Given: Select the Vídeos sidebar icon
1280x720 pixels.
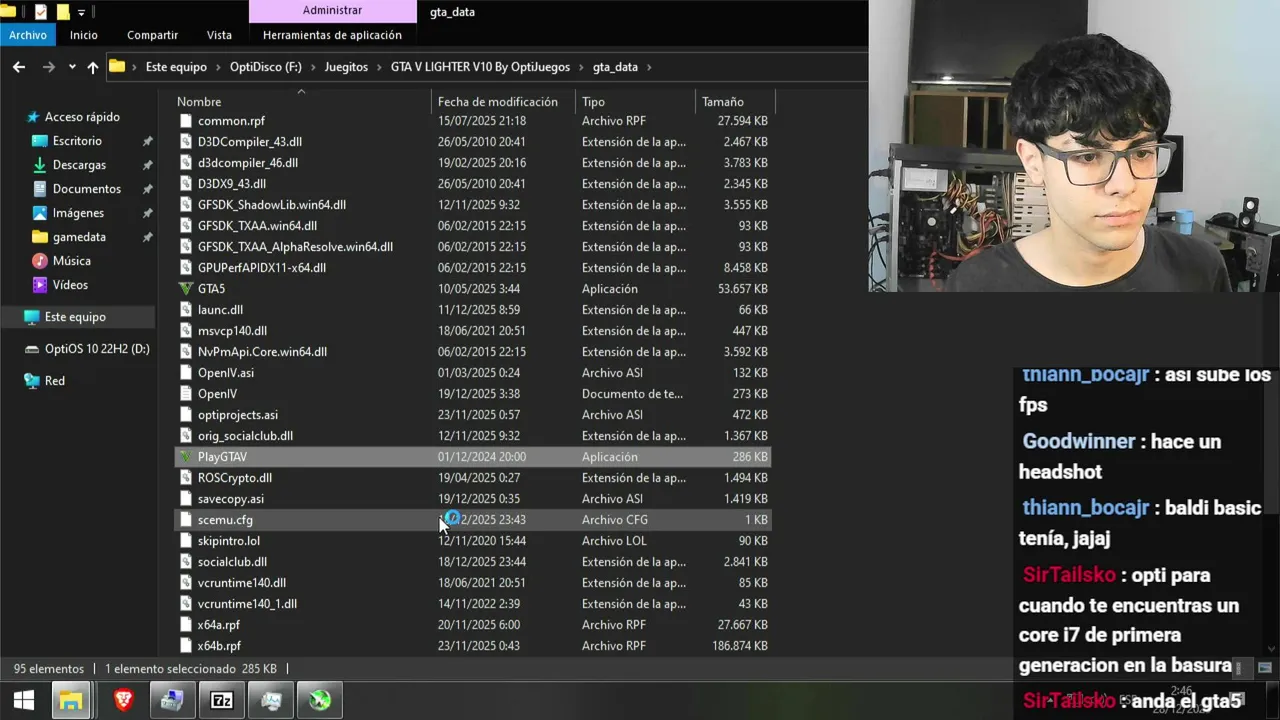Looking at the screenshot, I should click(40, 285).
